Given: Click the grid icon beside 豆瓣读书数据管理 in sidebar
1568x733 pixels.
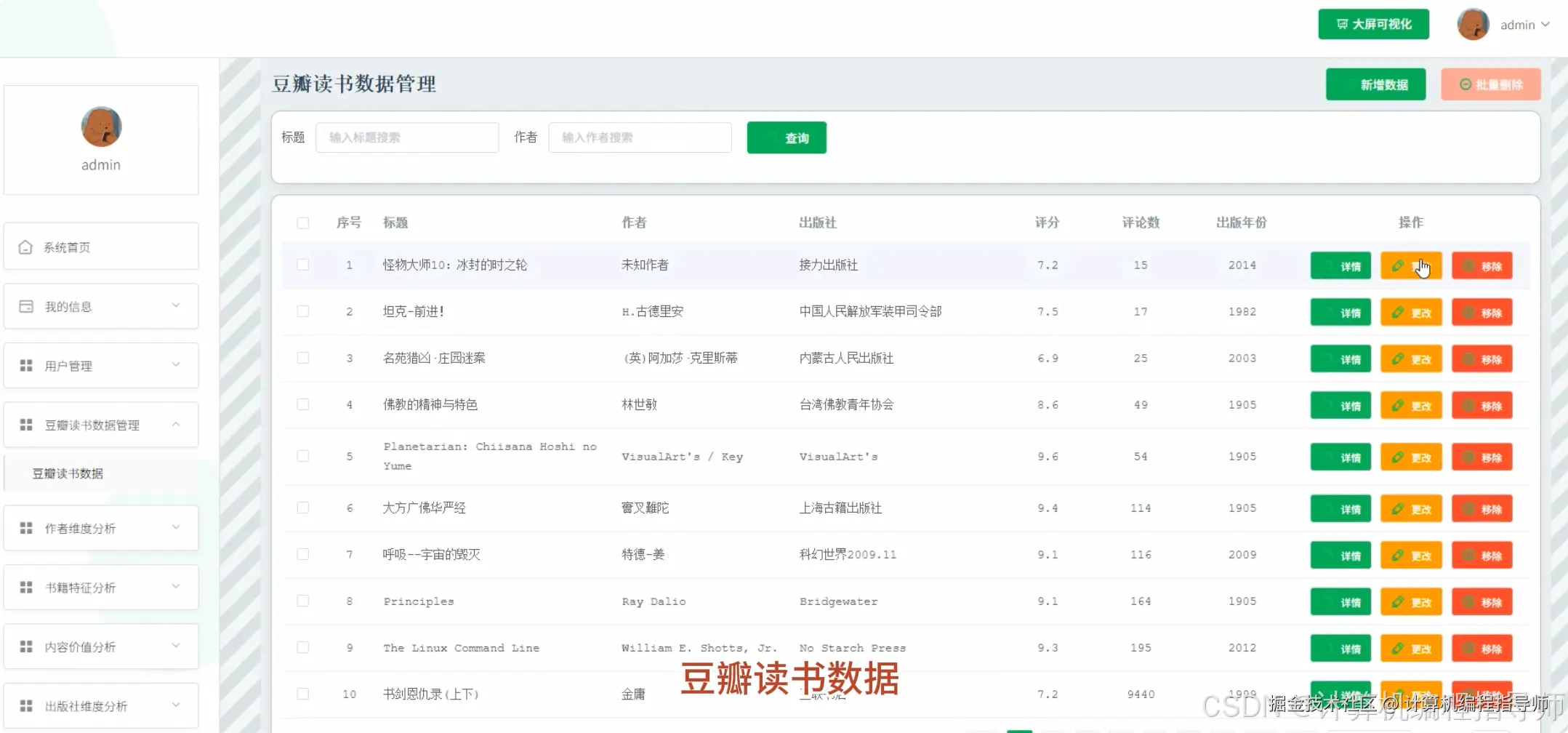Looking at the screenshot, I should coord(26,425).
